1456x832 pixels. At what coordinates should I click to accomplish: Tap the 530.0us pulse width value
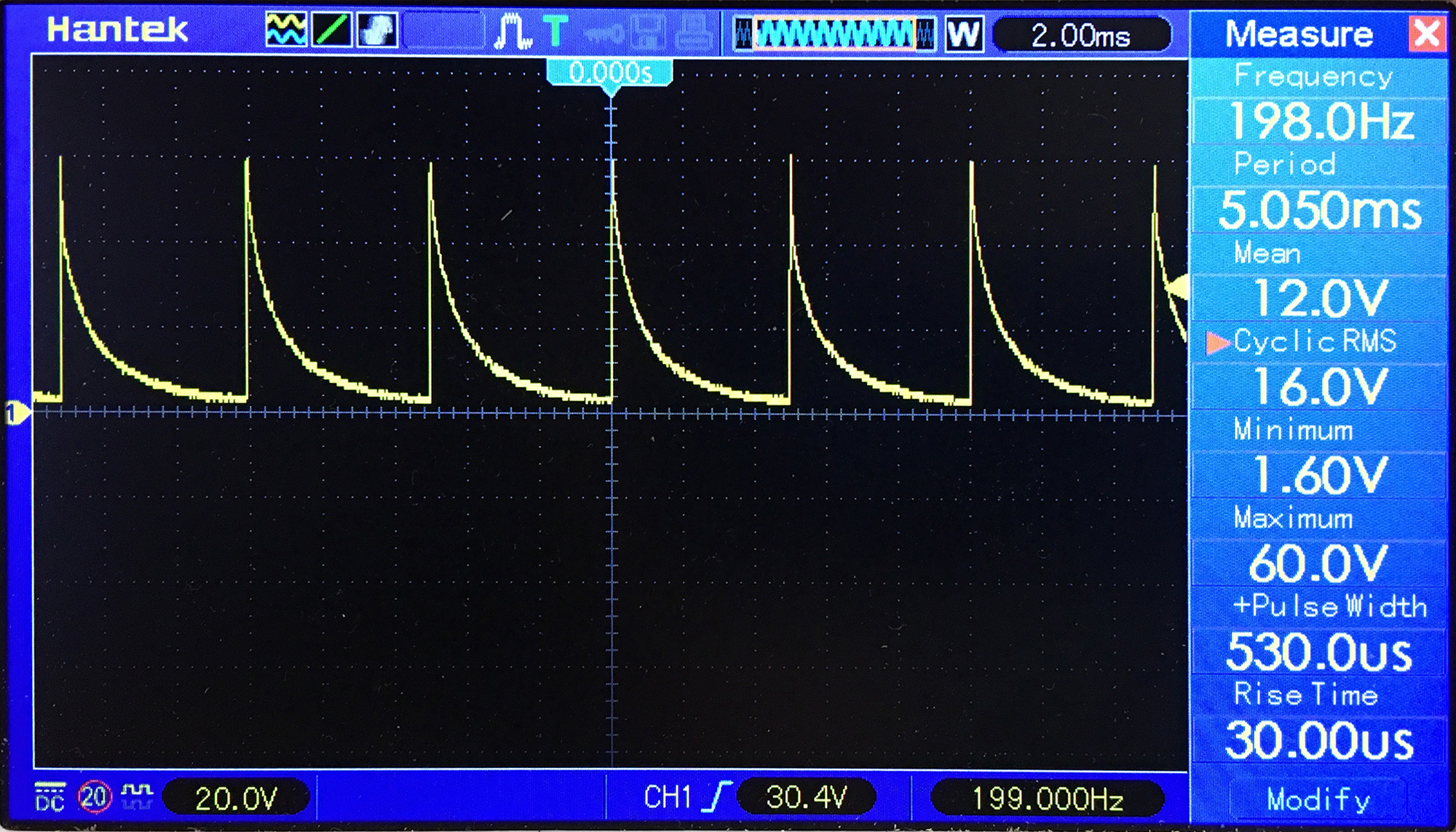[x=1318, y=651]
